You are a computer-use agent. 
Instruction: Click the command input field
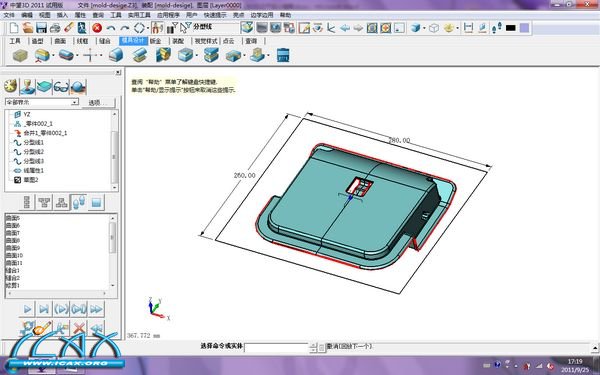276,347
